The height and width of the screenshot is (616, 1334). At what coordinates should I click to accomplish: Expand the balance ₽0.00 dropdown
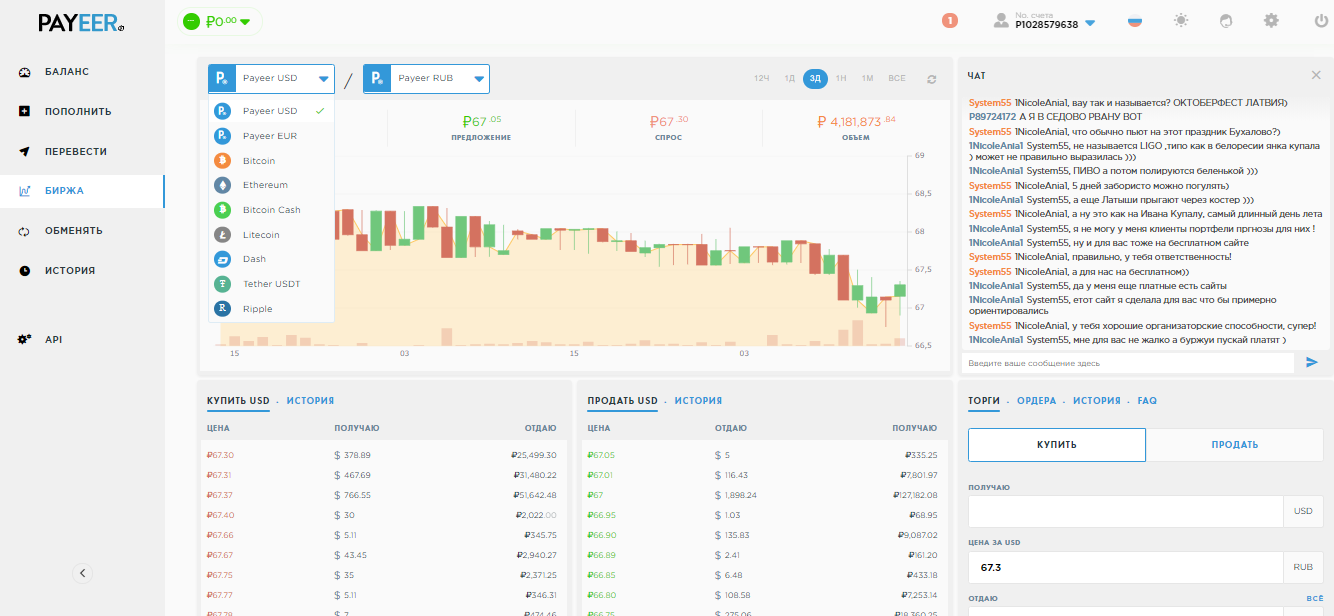(x=245, y=22)
